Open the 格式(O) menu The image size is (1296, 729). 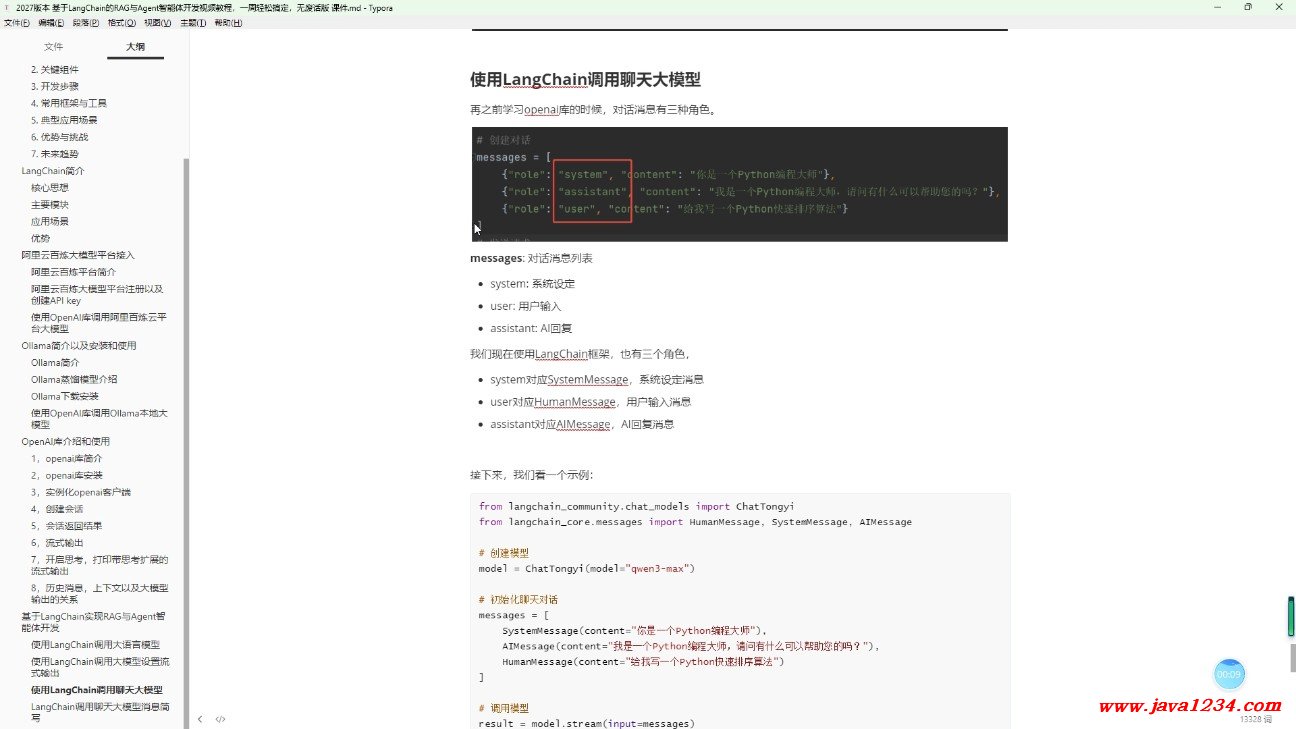[x=122, y=22]
